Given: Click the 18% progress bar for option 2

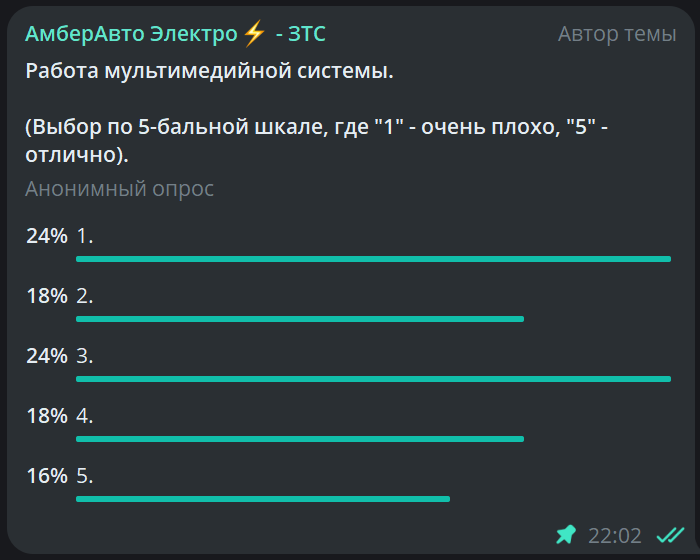Looking at the screenshot, I should tap(300, 319).
